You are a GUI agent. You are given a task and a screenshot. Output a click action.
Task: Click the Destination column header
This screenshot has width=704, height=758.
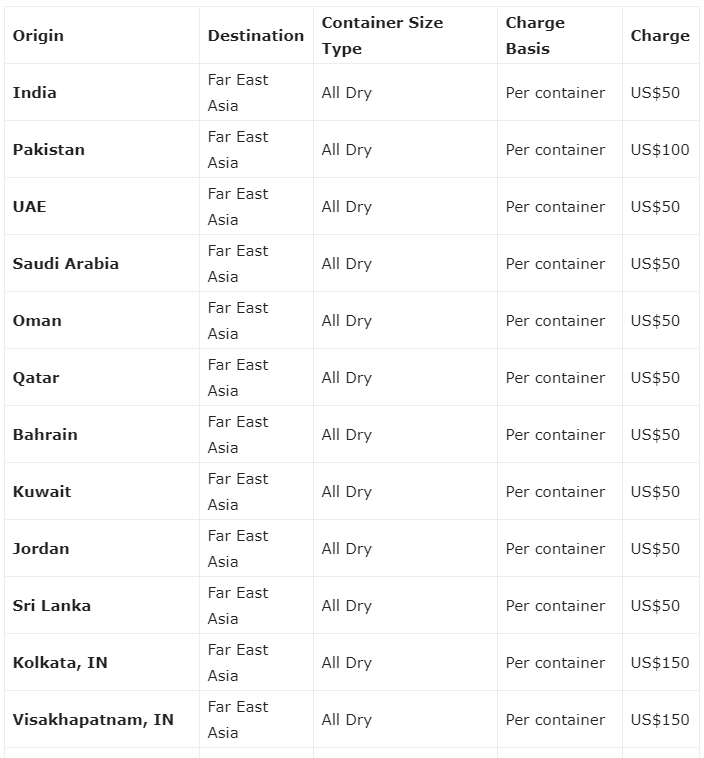pos(256,36)
